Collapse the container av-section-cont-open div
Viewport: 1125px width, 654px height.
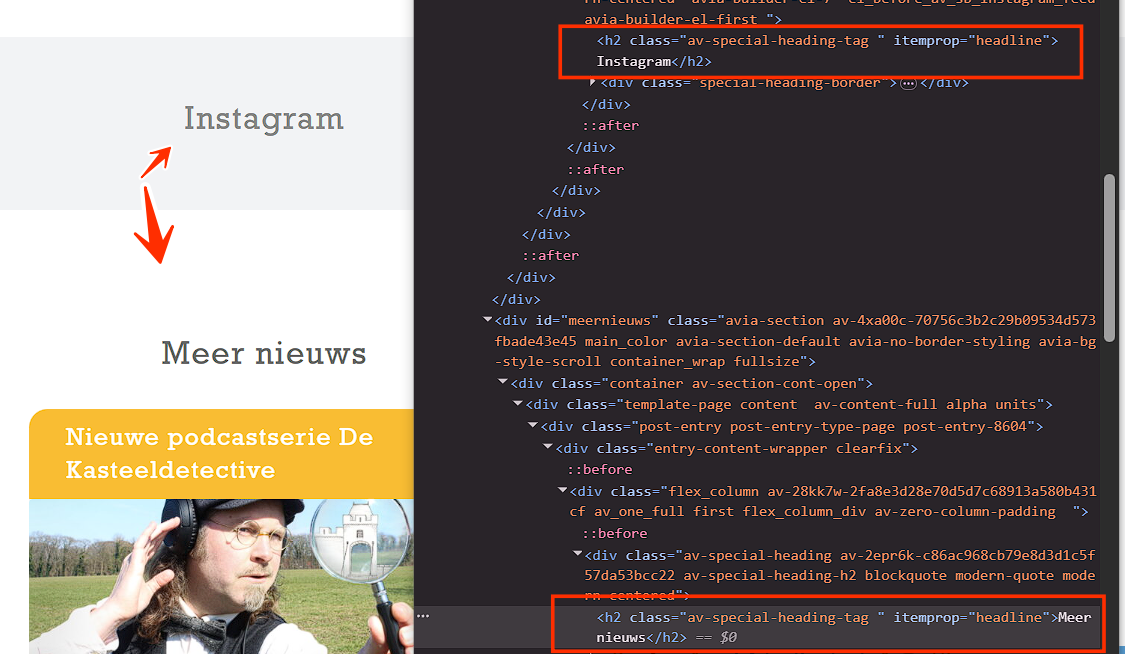coord(502,383)
